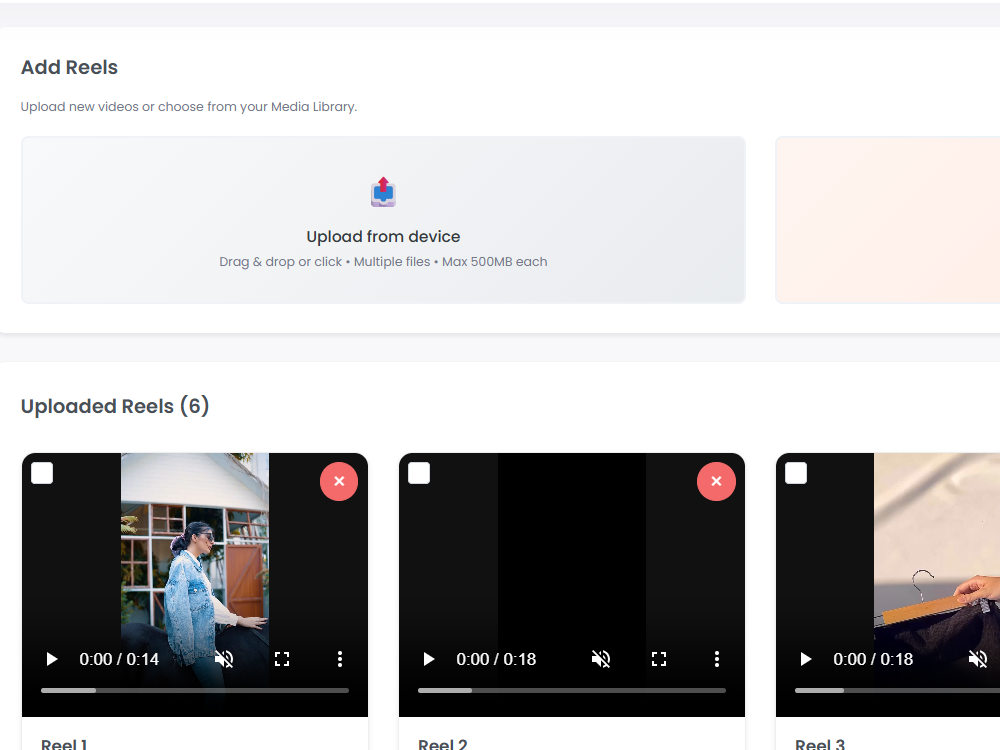The height and width of the screenshot is (750, 1000).
Task: Select the Reel 2 checkbox
Action: (x=419, y=473)
